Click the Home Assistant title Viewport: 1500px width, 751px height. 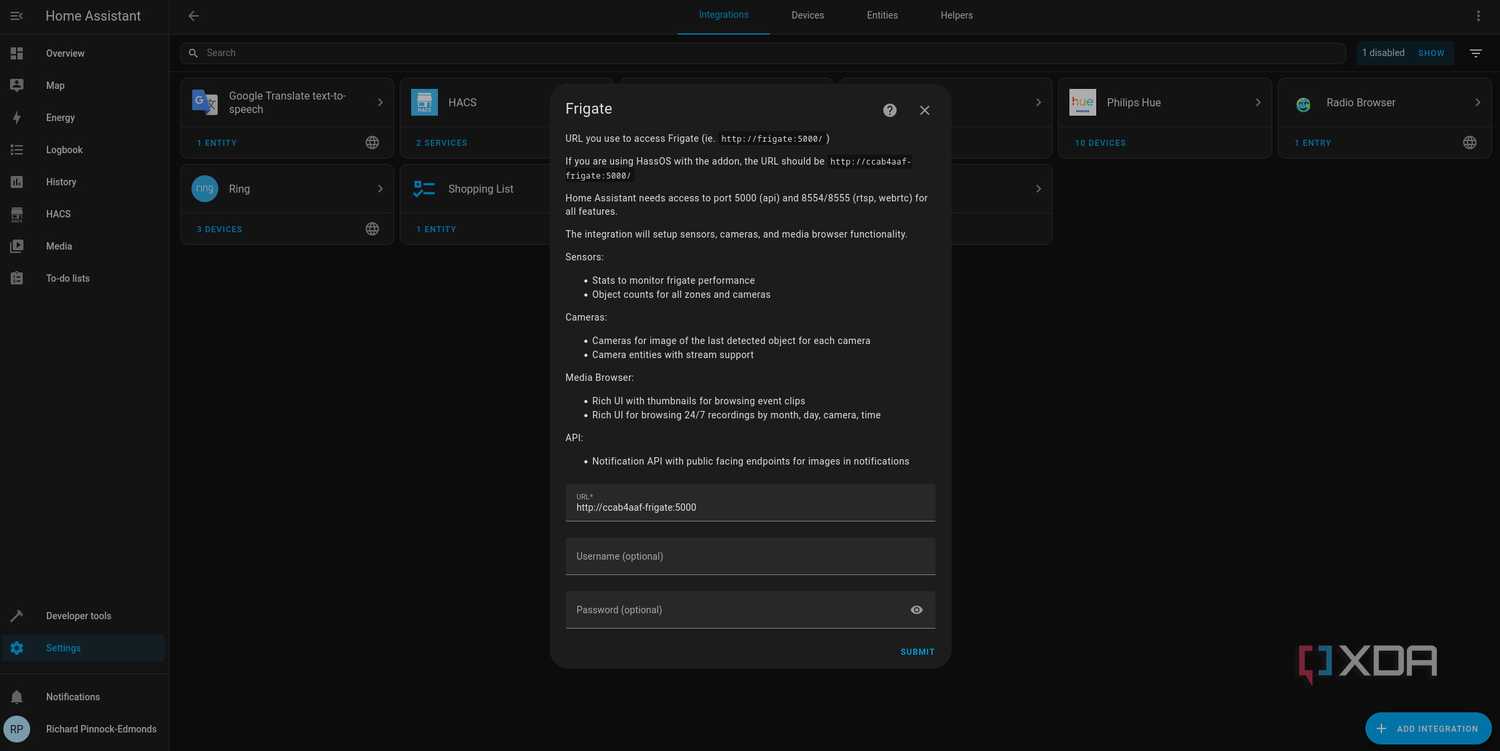click(93, 16)
